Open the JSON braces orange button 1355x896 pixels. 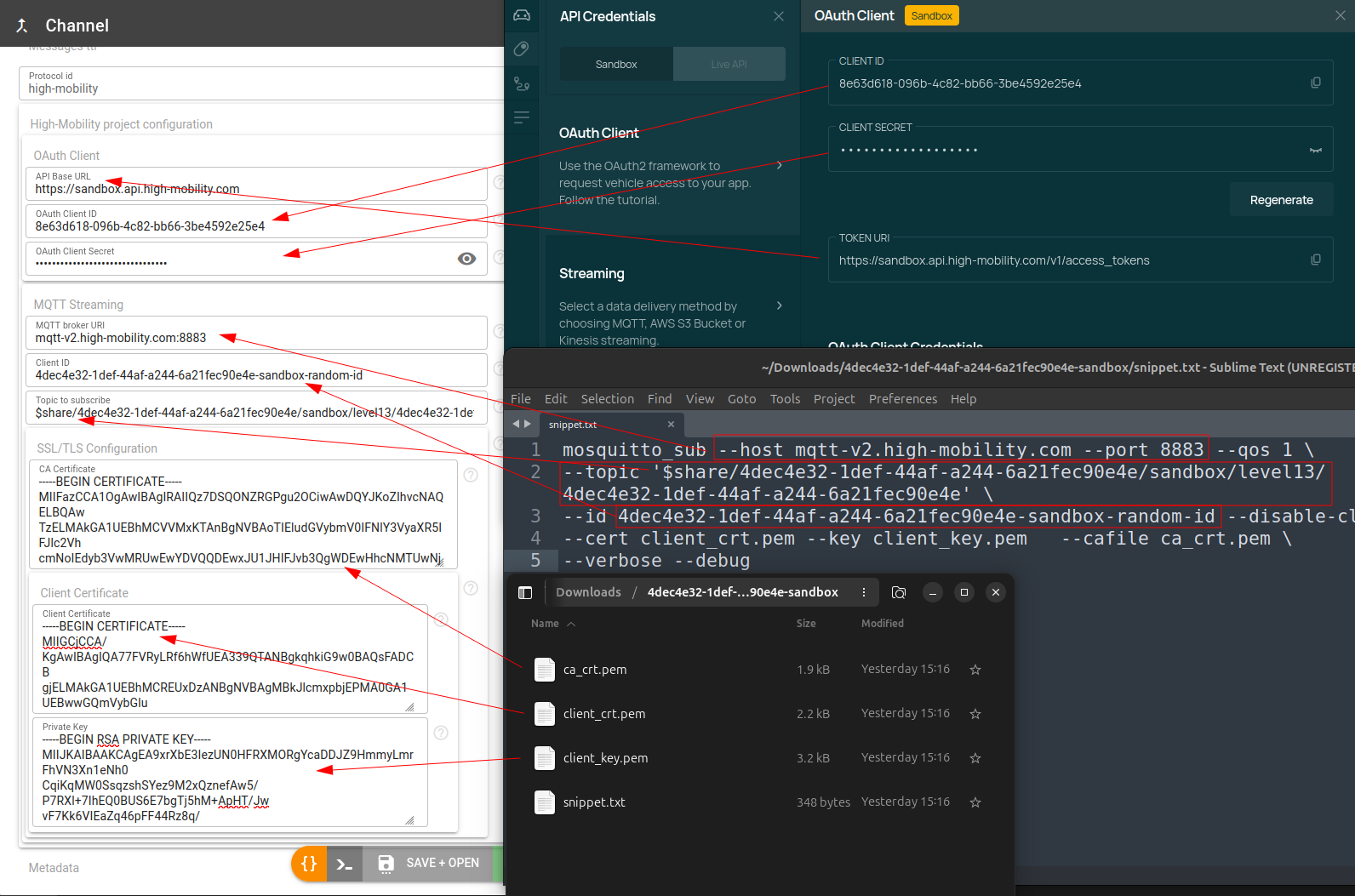(309, 863)
